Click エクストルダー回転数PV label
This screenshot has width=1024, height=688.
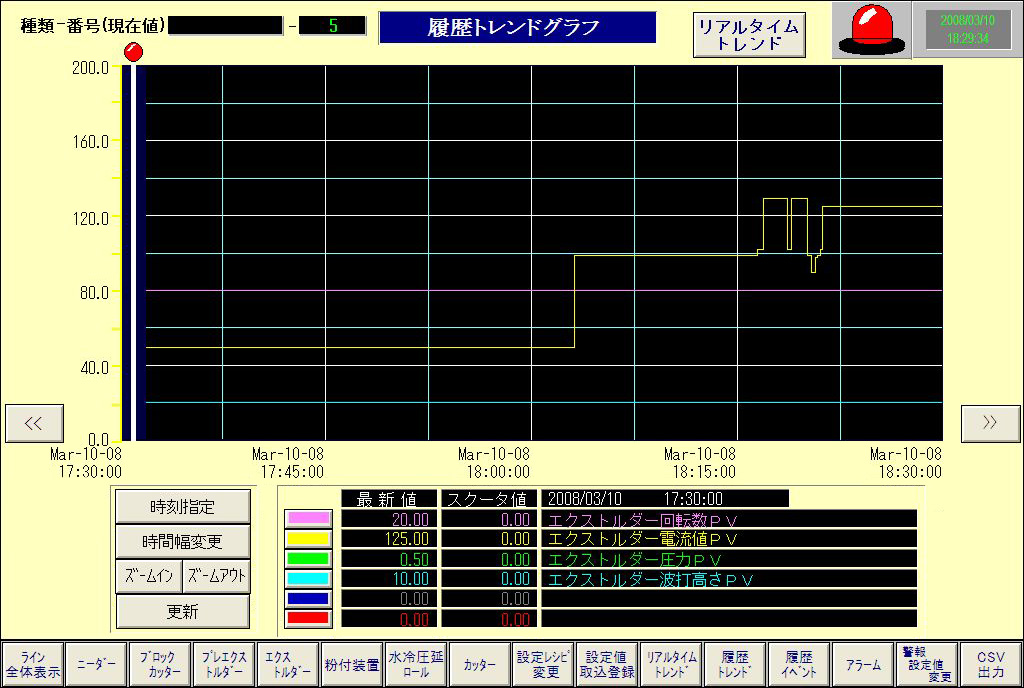643,520
